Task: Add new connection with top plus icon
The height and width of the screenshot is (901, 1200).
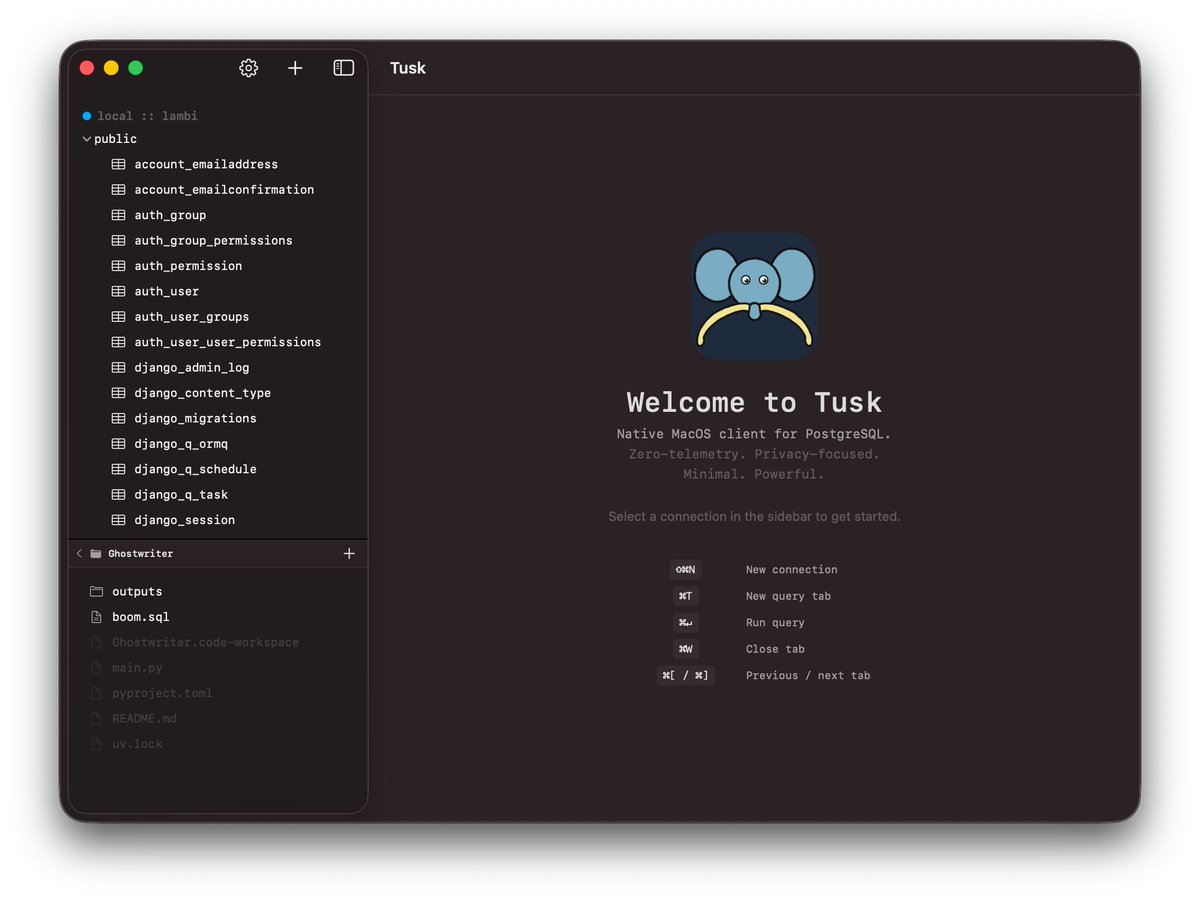Action: [x=295, y=68]
